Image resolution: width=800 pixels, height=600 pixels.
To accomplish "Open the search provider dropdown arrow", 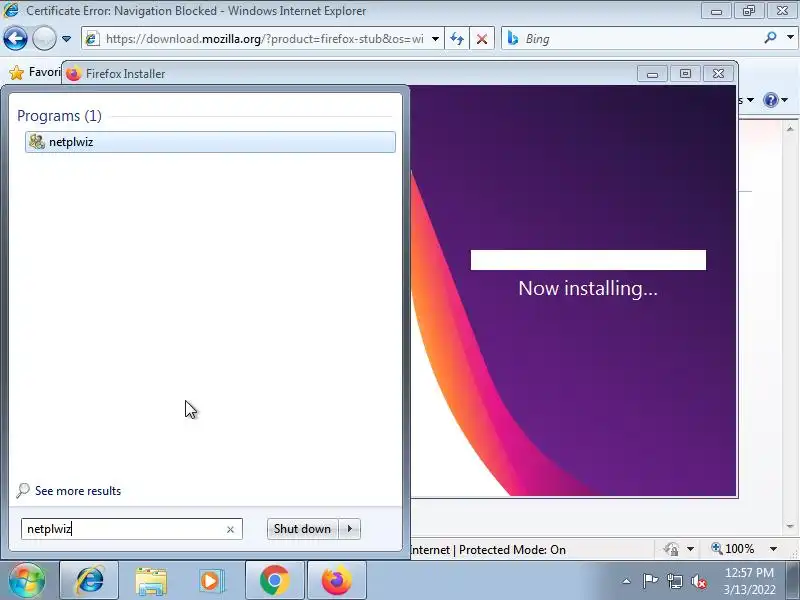I will tap(790, 38).
